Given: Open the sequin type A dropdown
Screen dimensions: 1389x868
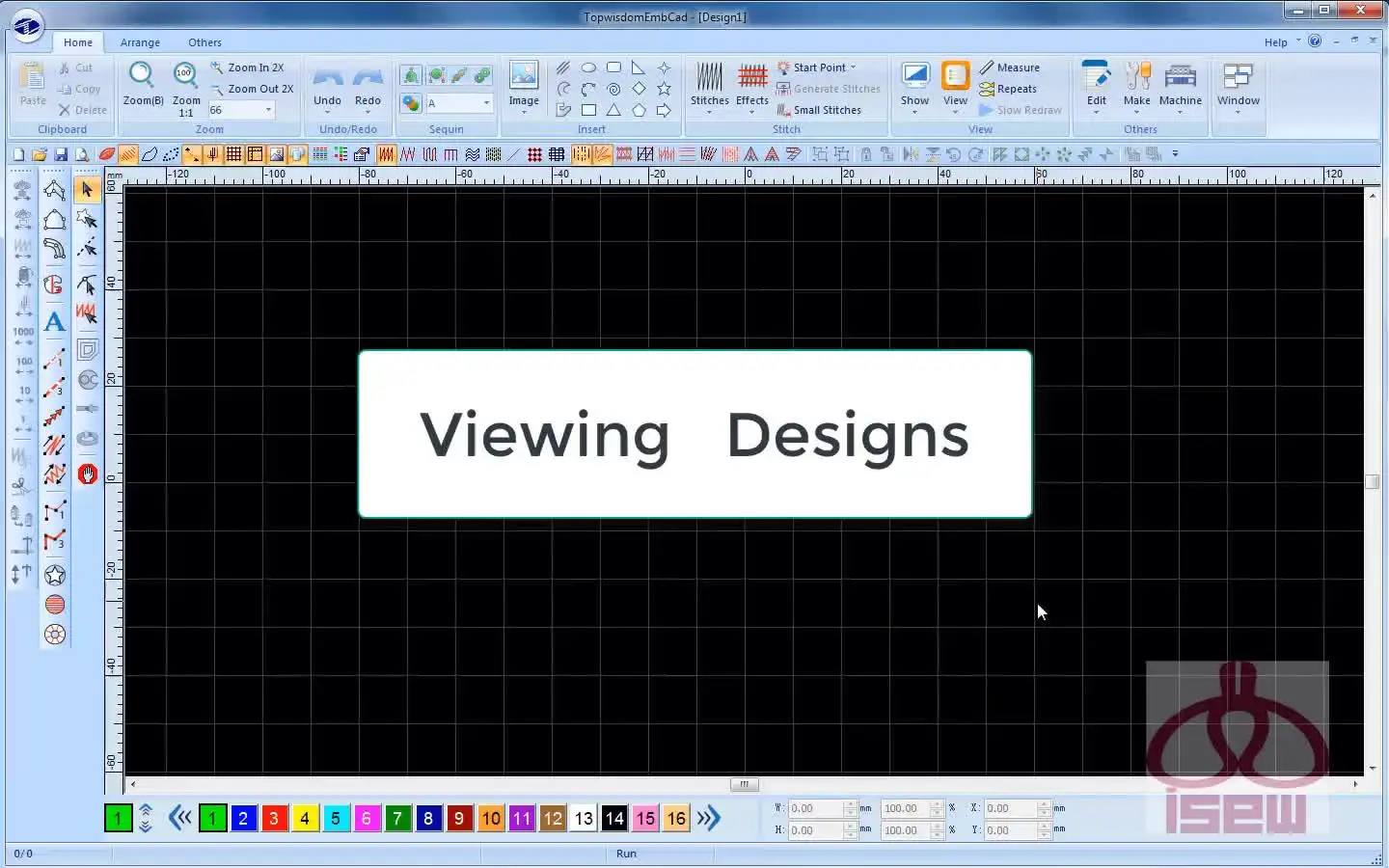Looking at the screenshot, I should (459, 103).
